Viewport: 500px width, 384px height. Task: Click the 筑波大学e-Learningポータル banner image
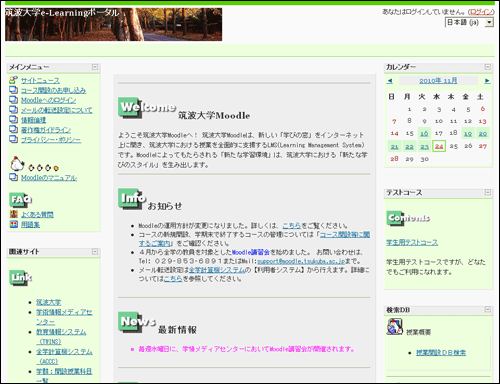[x=113, y=24]
